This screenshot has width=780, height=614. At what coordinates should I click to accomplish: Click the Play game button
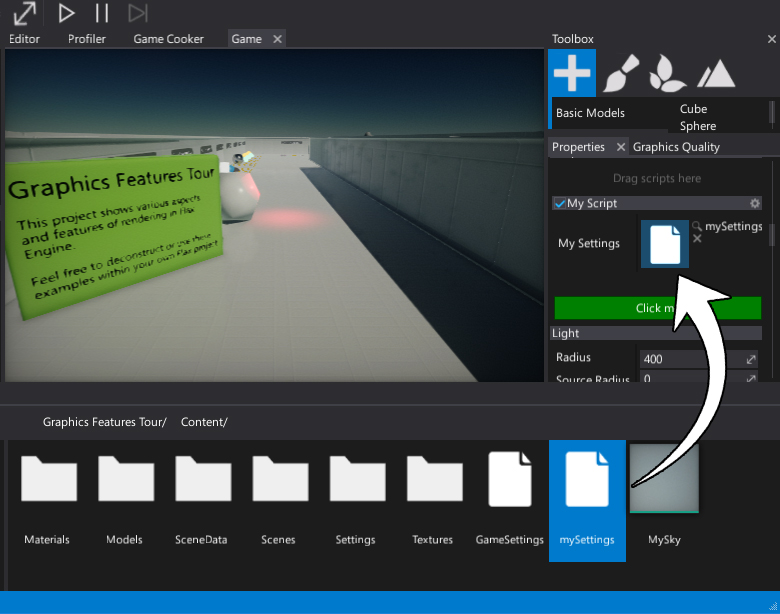point(66,13)
